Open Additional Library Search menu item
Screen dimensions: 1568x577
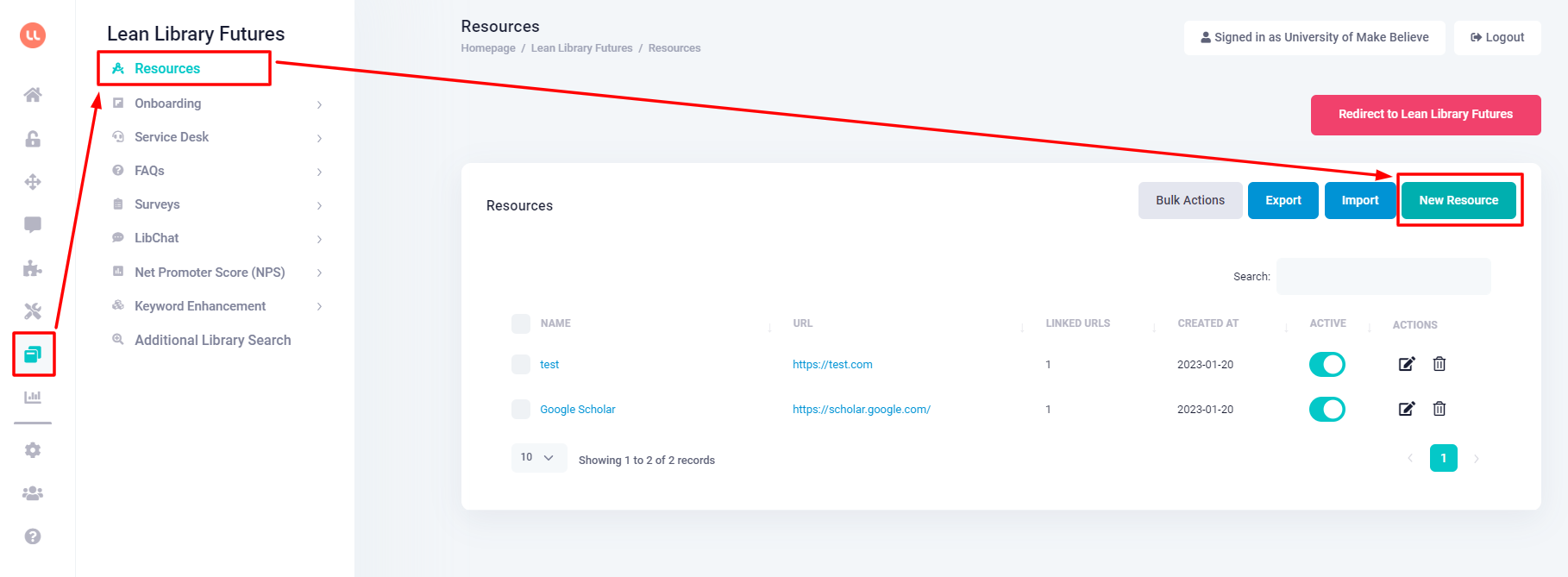(212, 340)
